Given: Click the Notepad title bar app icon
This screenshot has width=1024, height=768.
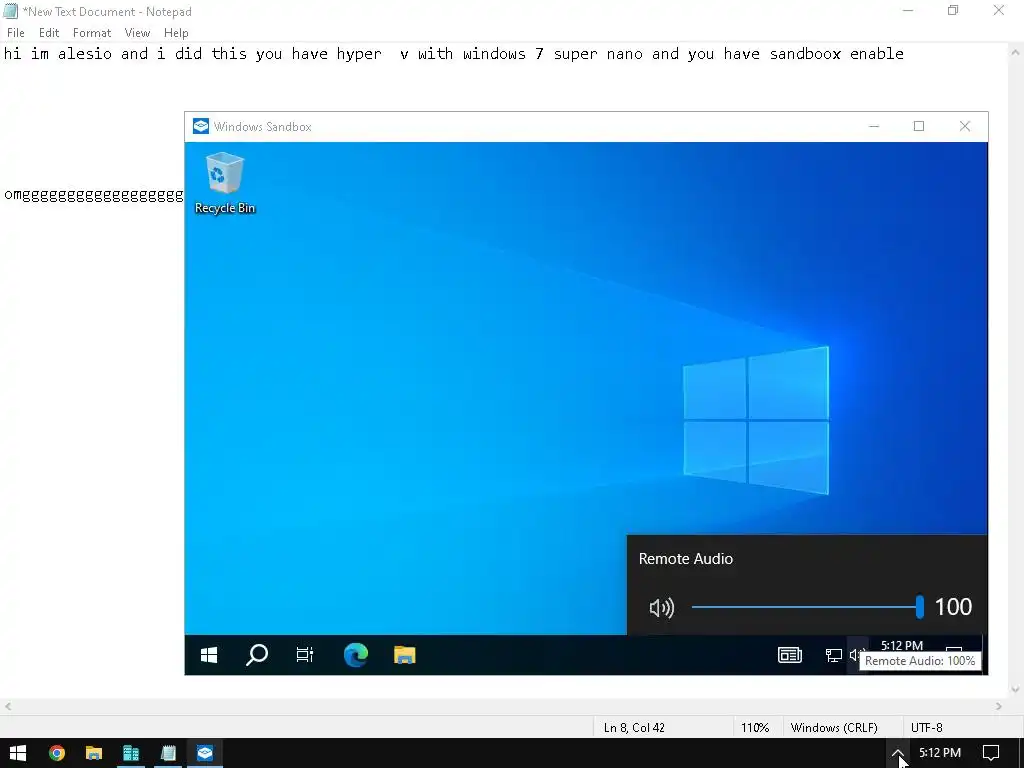Looking at the screenshot, I should click(x=10, y=11).
